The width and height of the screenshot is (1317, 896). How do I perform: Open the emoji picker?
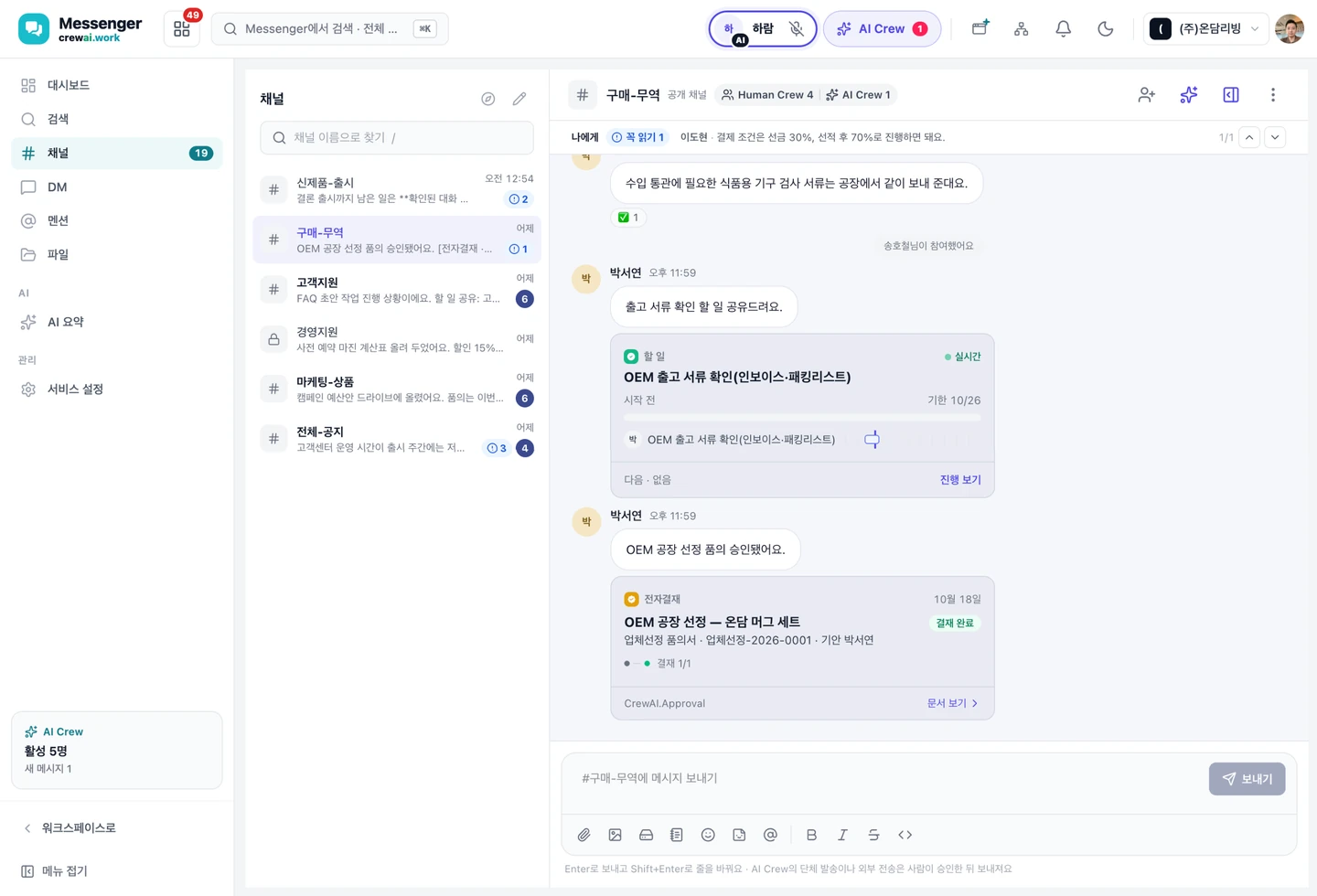[708, 835]
